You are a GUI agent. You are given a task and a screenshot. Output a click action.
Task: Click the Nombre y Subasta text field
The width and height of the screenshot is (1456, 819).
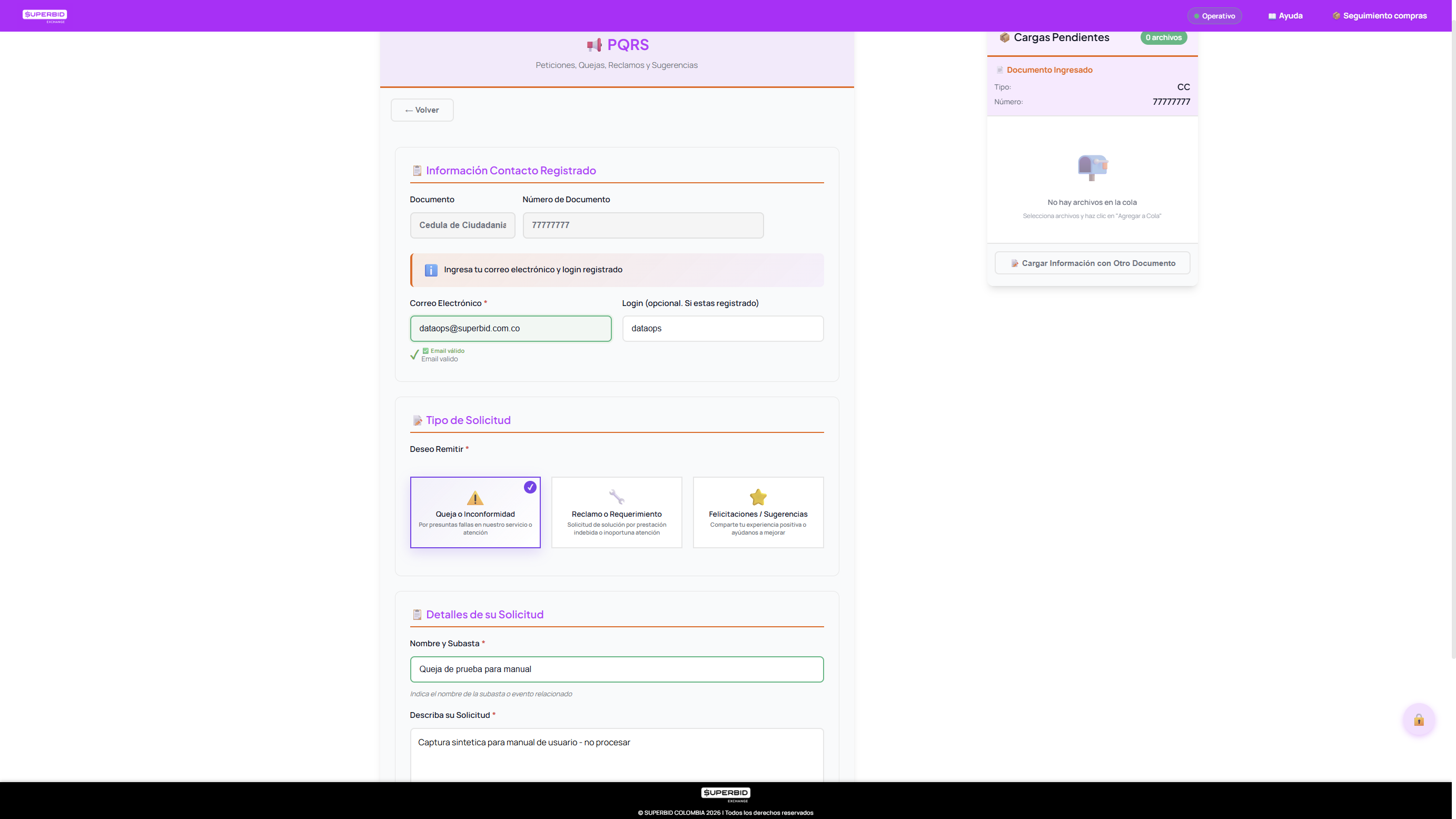[616, 669]
